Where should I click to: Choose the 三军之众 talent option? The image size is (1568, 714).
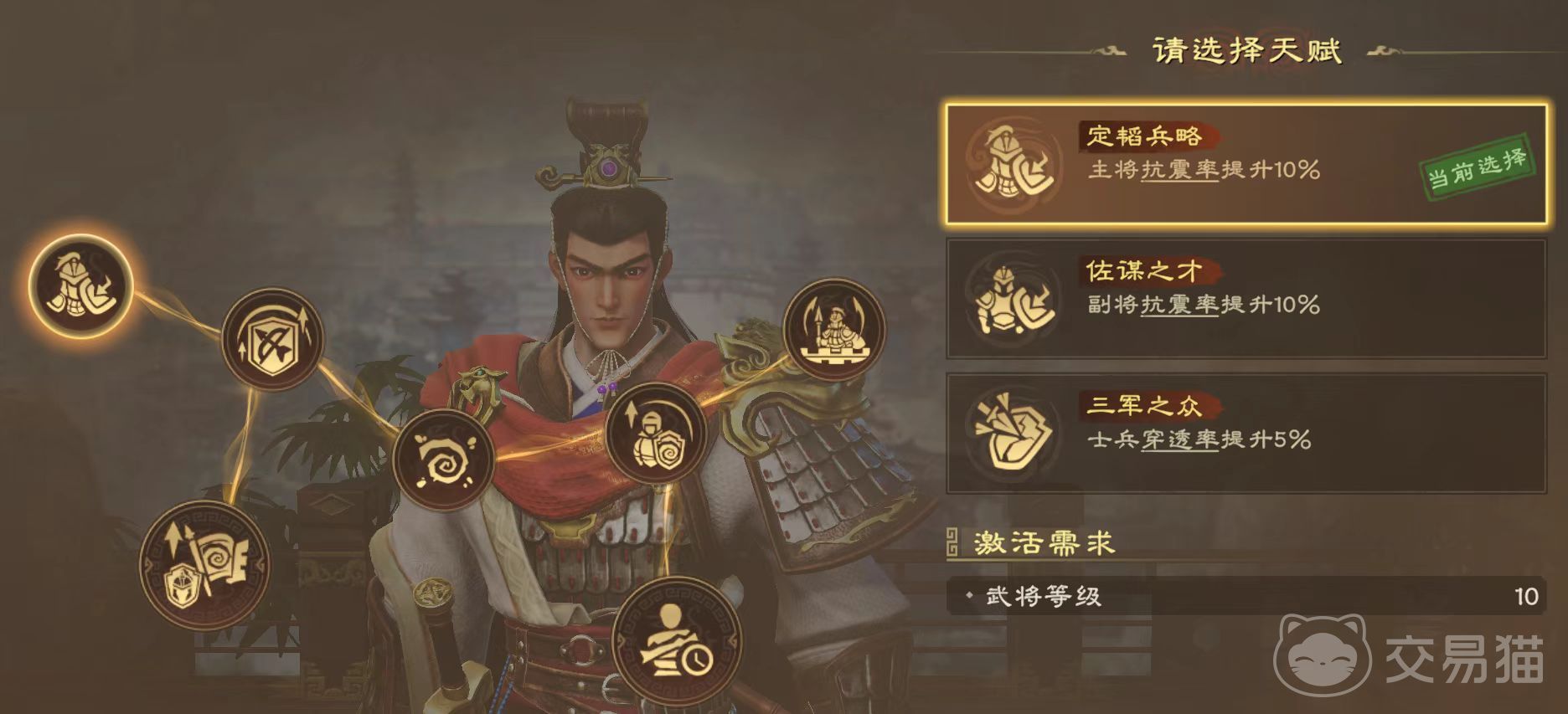(1246, 434)
